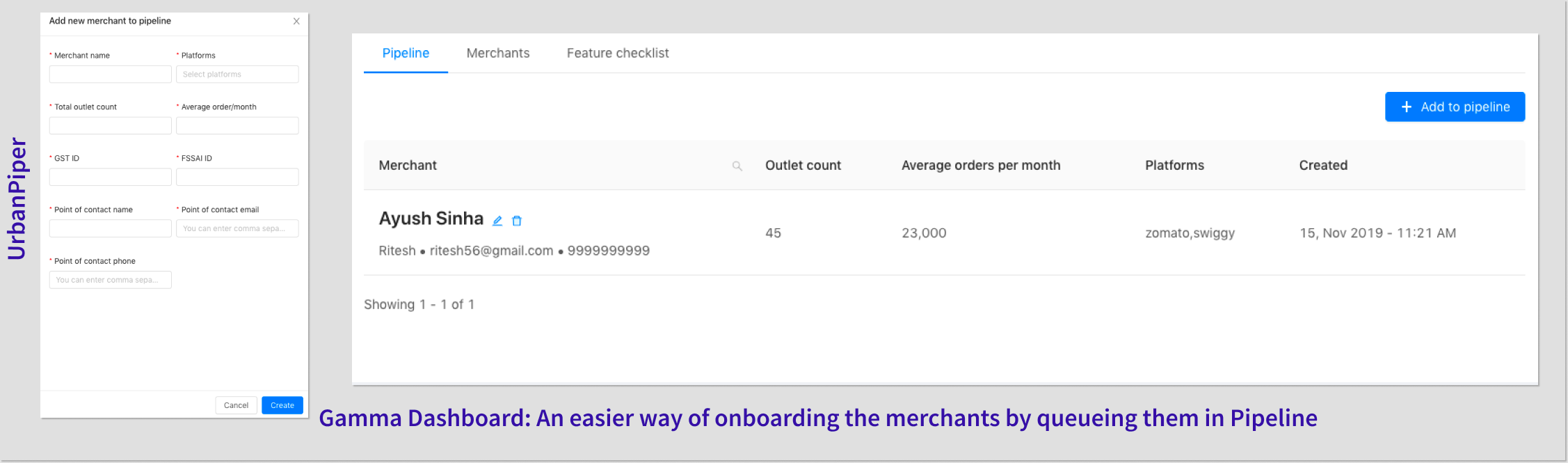Image resolution: width=1568 pixels, height=463 pixels.
Task: Click plus icon on Add to pipeline
Action: [1407, 107]
